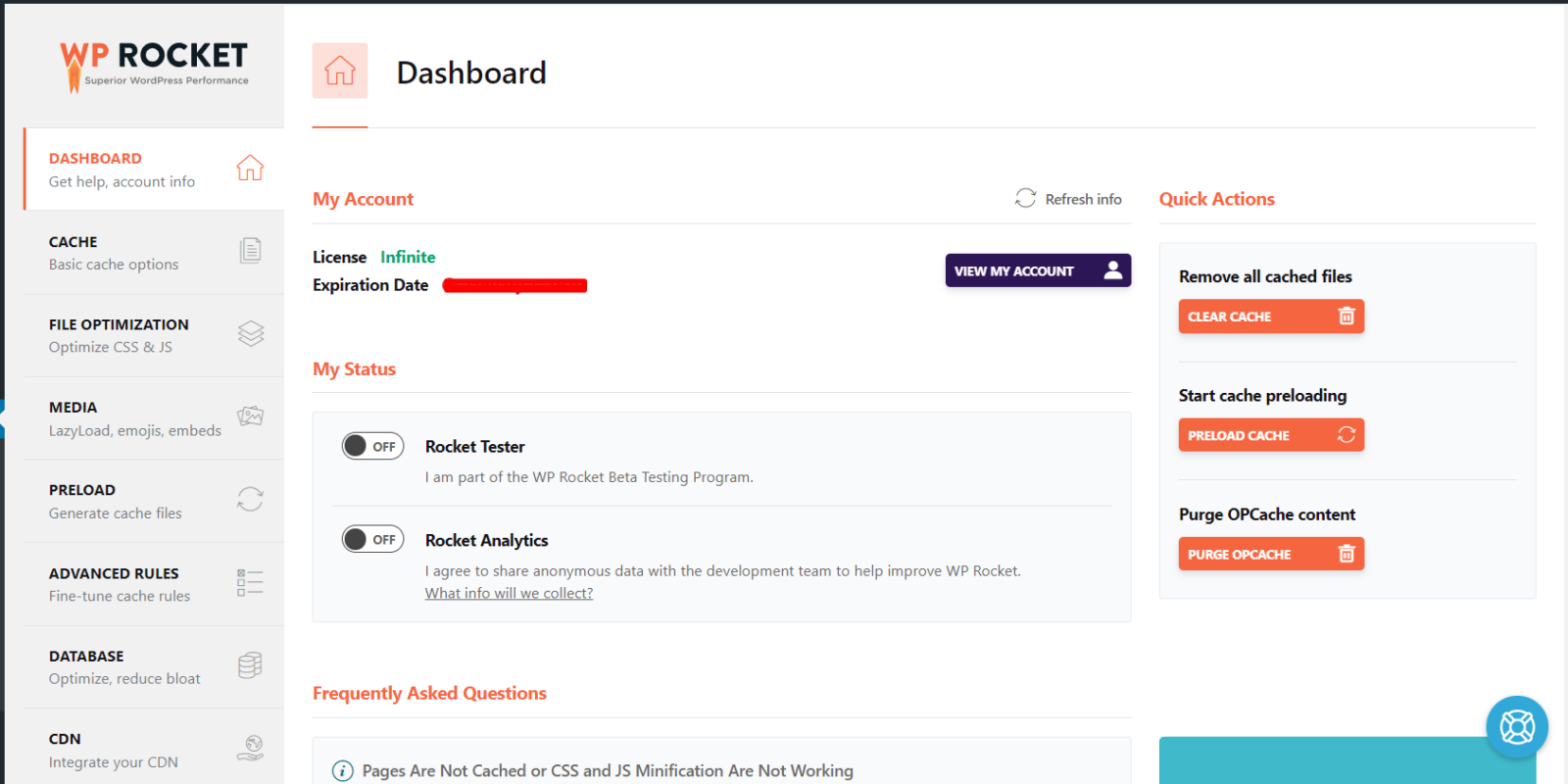1568x784 pixels.
Task: Click the Dashboard home icon in sidebar
Action: (x=250, y=168)
